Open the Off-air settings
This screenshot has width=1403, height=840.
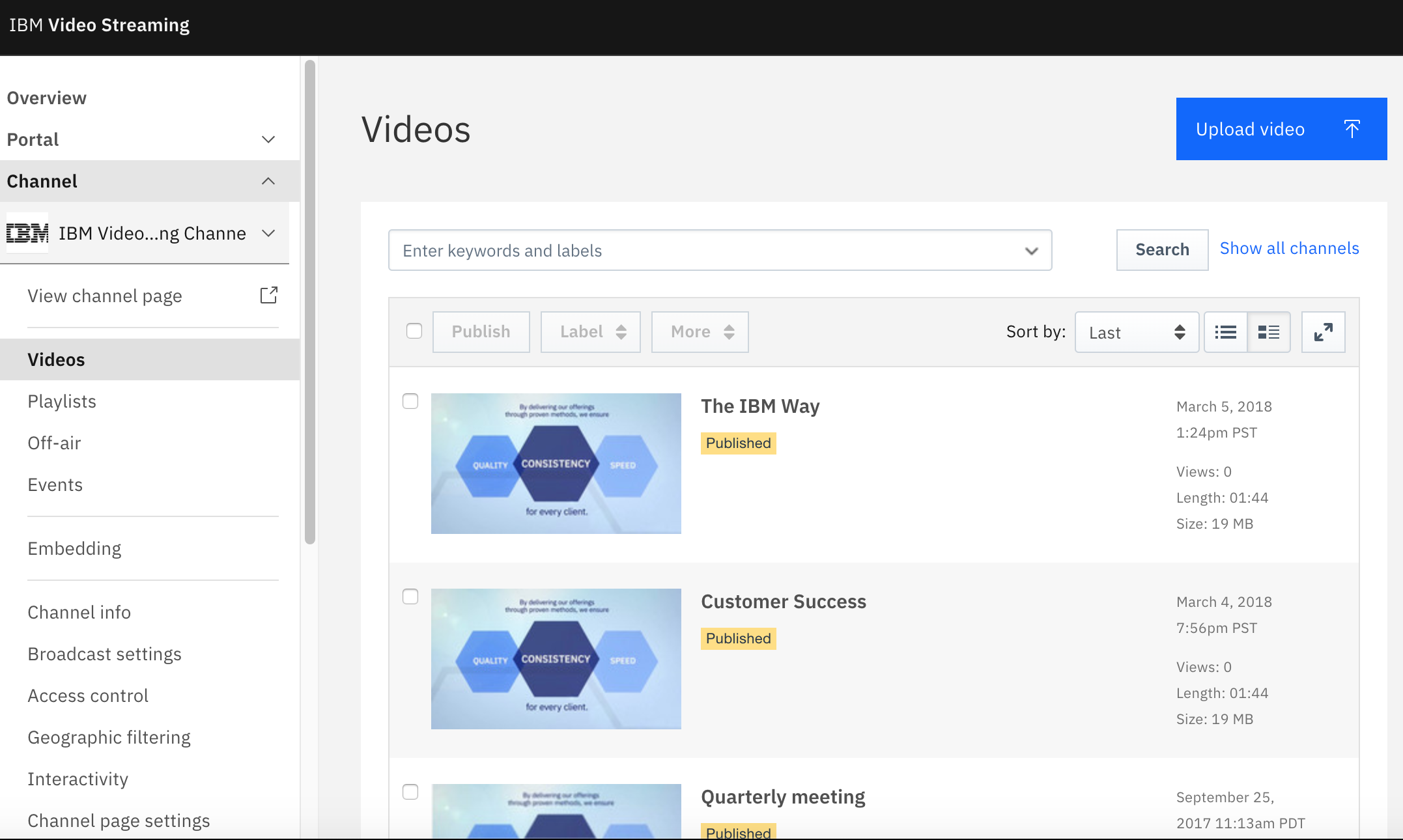point(54,443)
